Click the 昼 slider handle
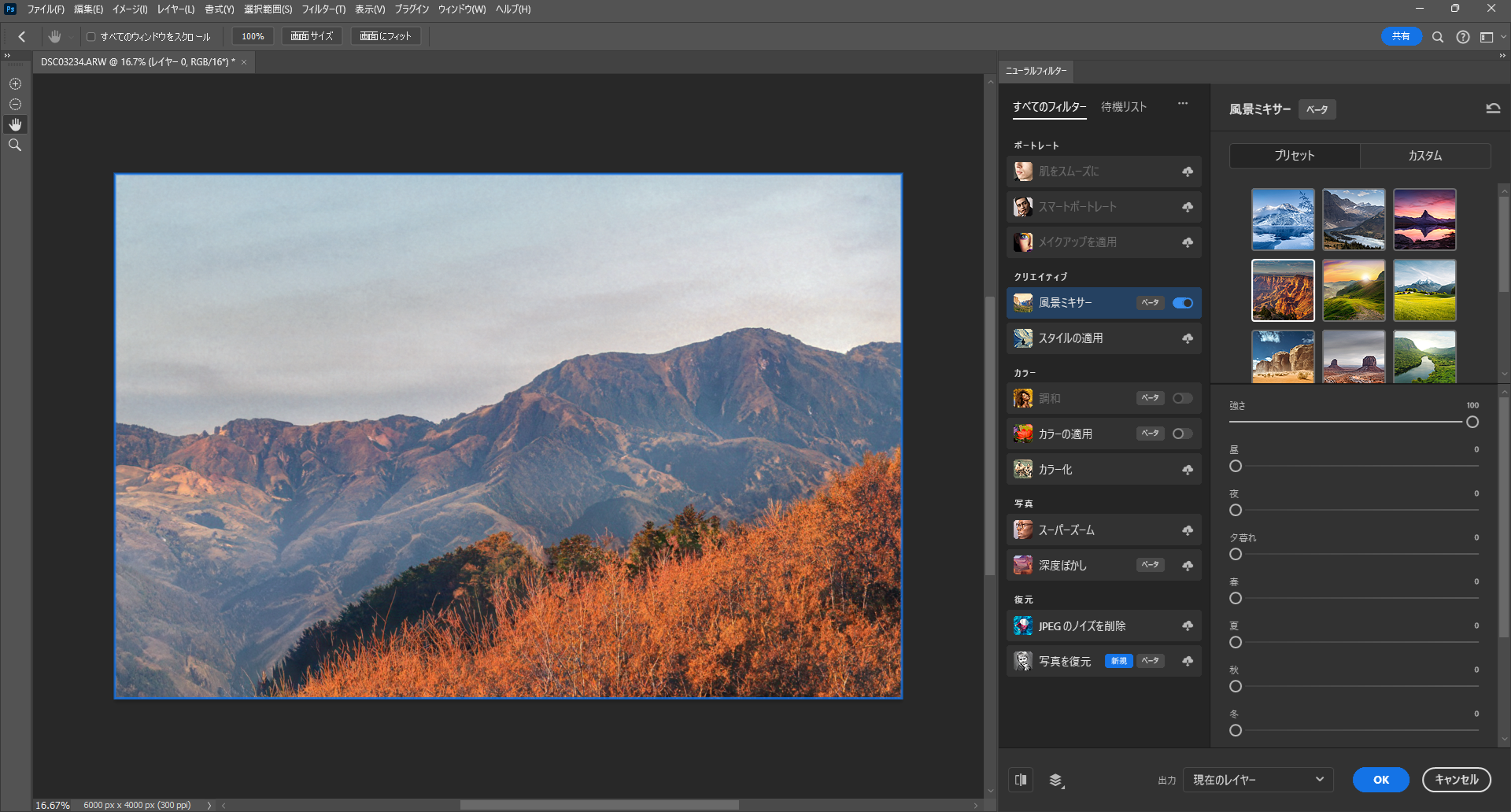The image size is (1511, 812). coord(1236,466)
